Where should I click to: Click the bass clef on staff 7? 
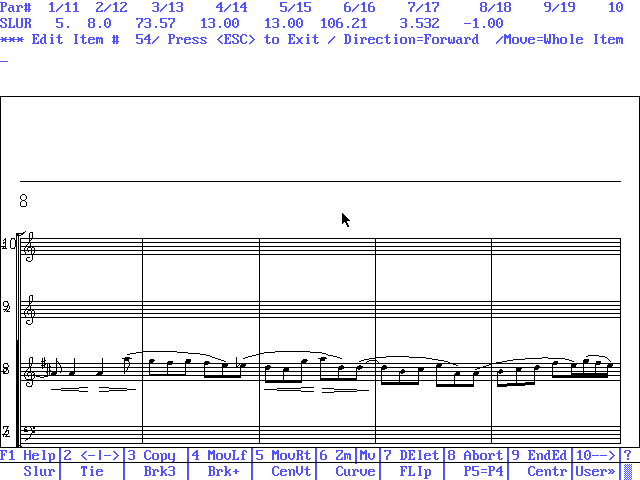(x=31, y=432)
